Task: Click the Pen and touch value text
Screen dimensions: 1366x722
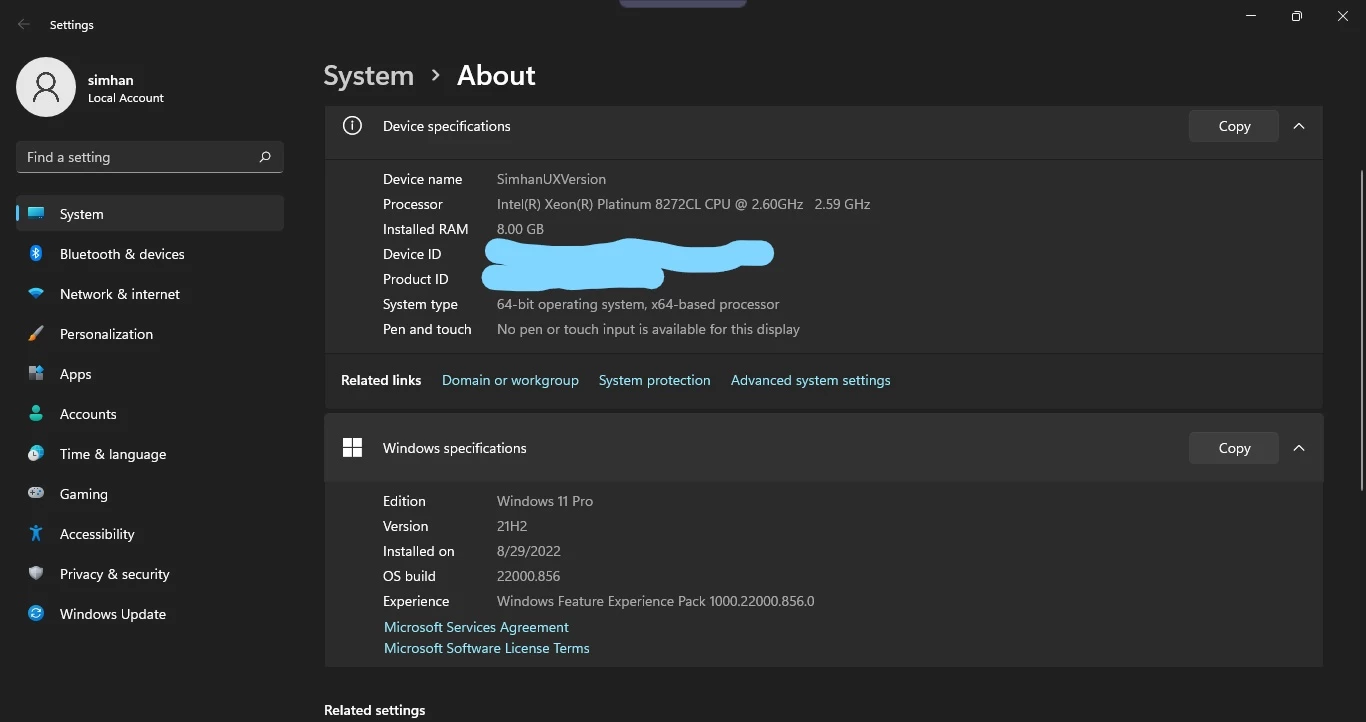Action: [x=648, y=329]
